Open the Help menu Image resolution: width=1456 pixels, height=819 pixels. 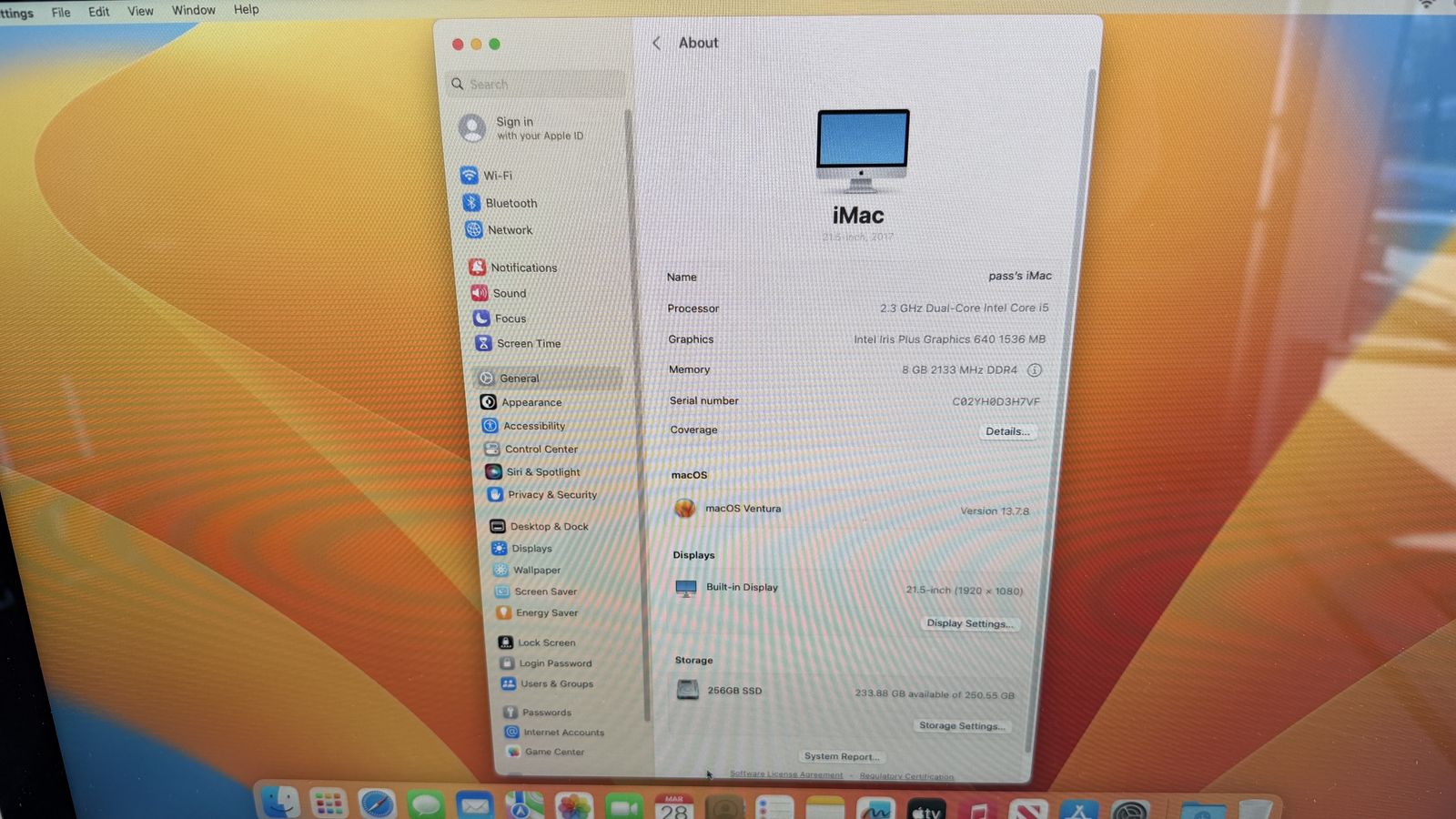[246, 9]
